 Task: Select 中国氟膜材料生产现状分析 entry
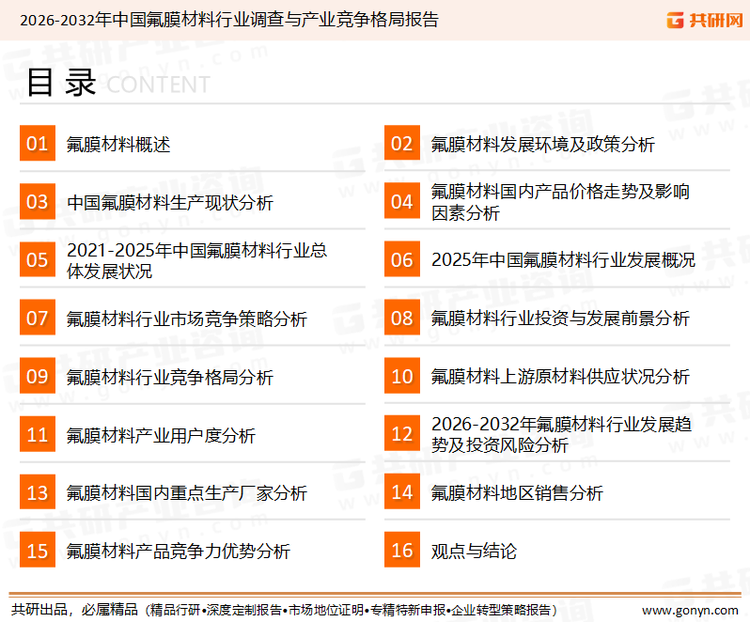(x=170, y=202)
